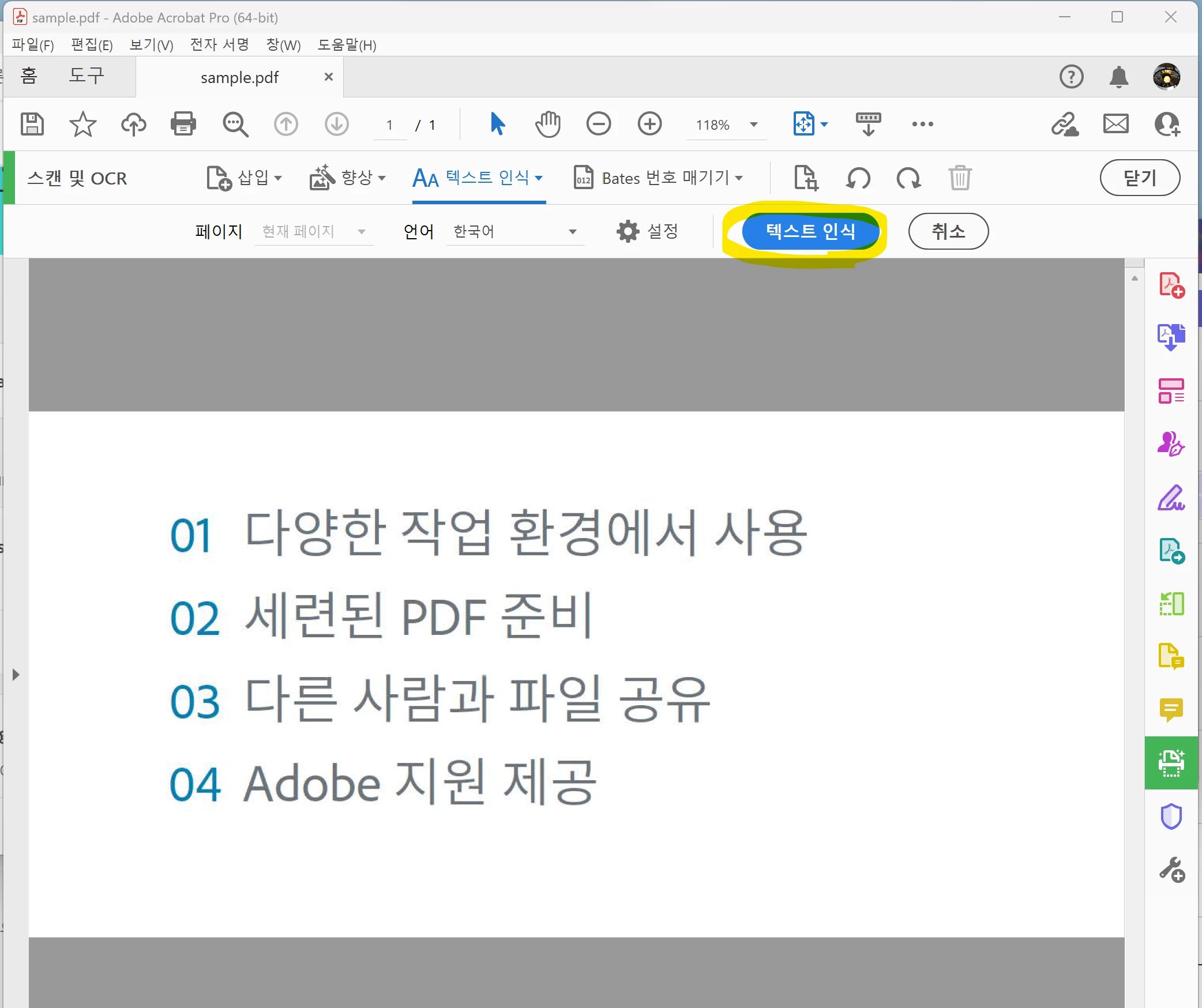Open the 118% zoom level dropdown
Screen dimensions: 1202x1008
(x=753, y=125)
